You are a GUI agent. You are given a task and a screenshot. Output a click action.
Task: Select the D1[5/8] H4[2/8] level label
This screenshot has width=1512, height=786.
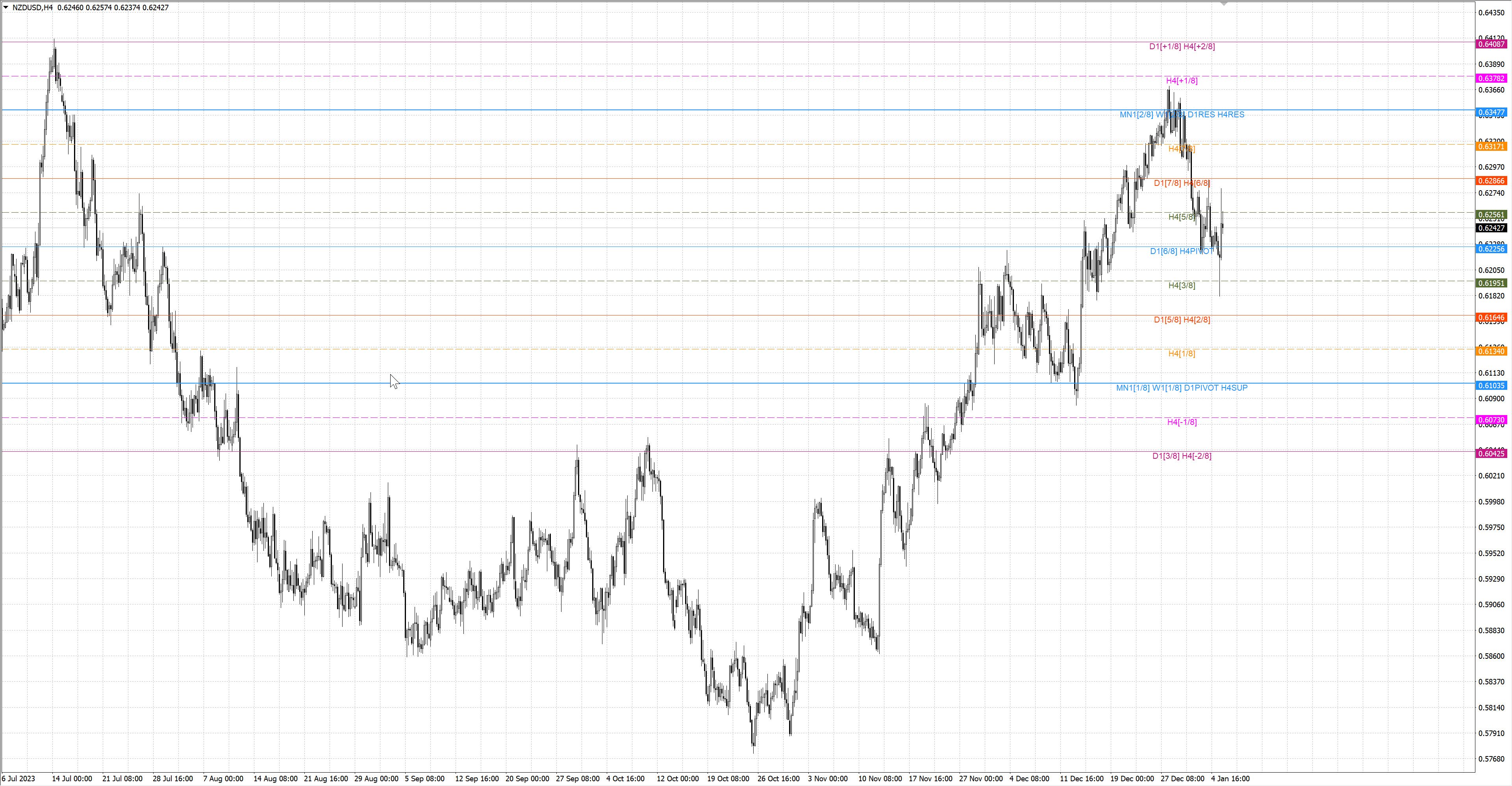1182,320
